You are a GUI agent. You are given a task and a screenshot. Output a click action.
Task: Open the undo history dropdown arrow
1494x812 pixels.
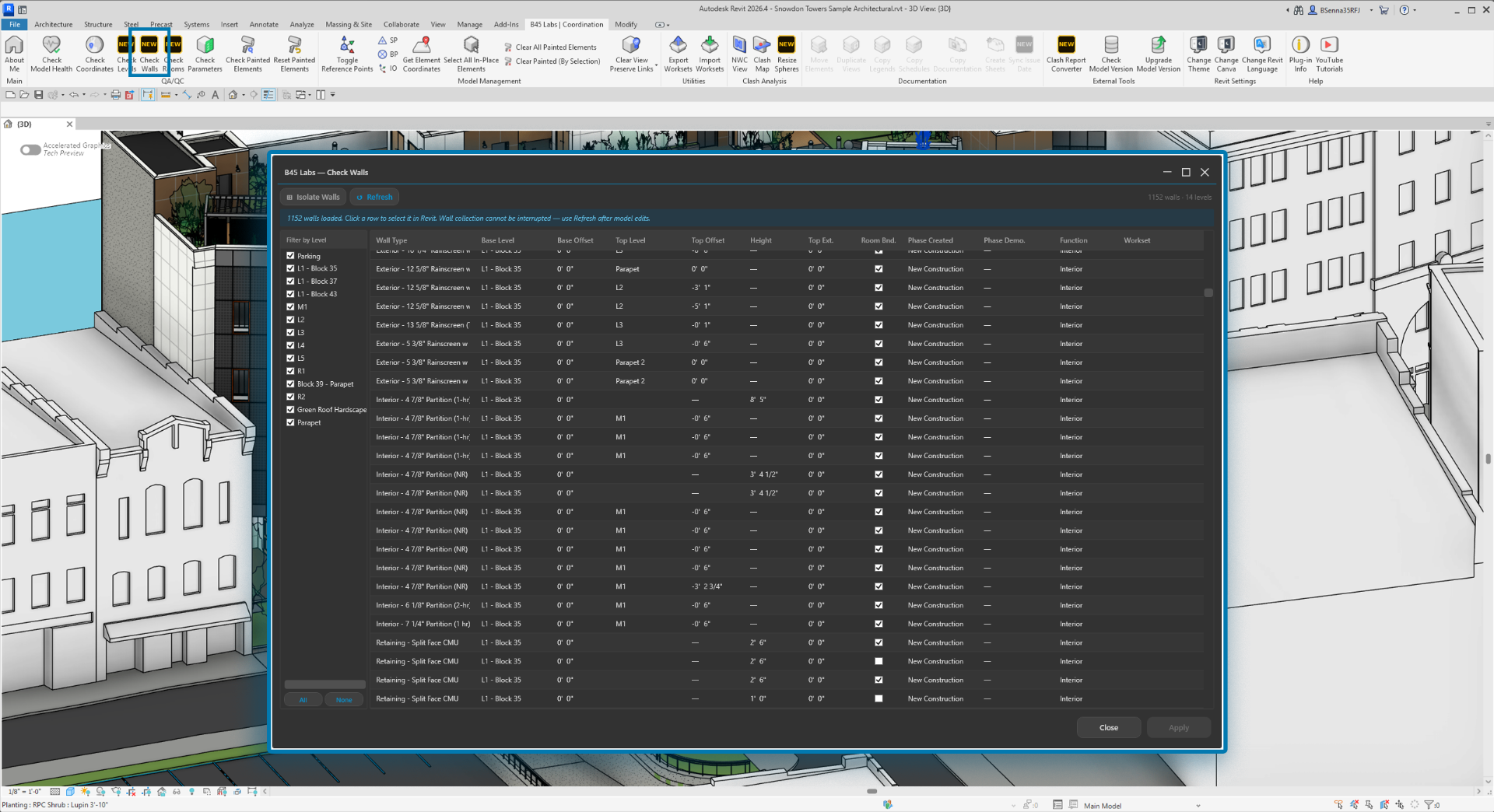coord(84,95)
